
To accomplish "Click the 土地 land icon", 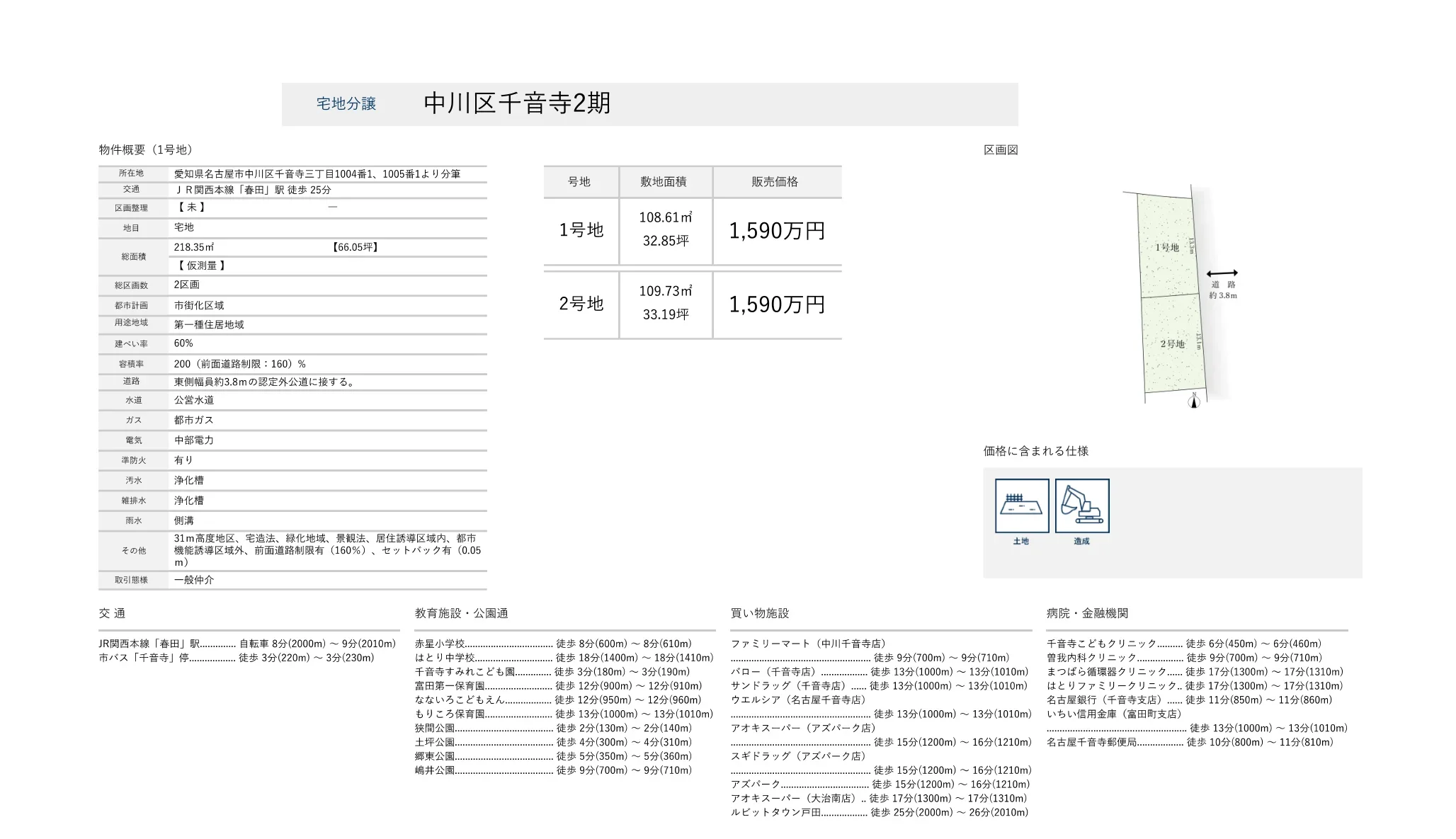I will (1021, 506).
